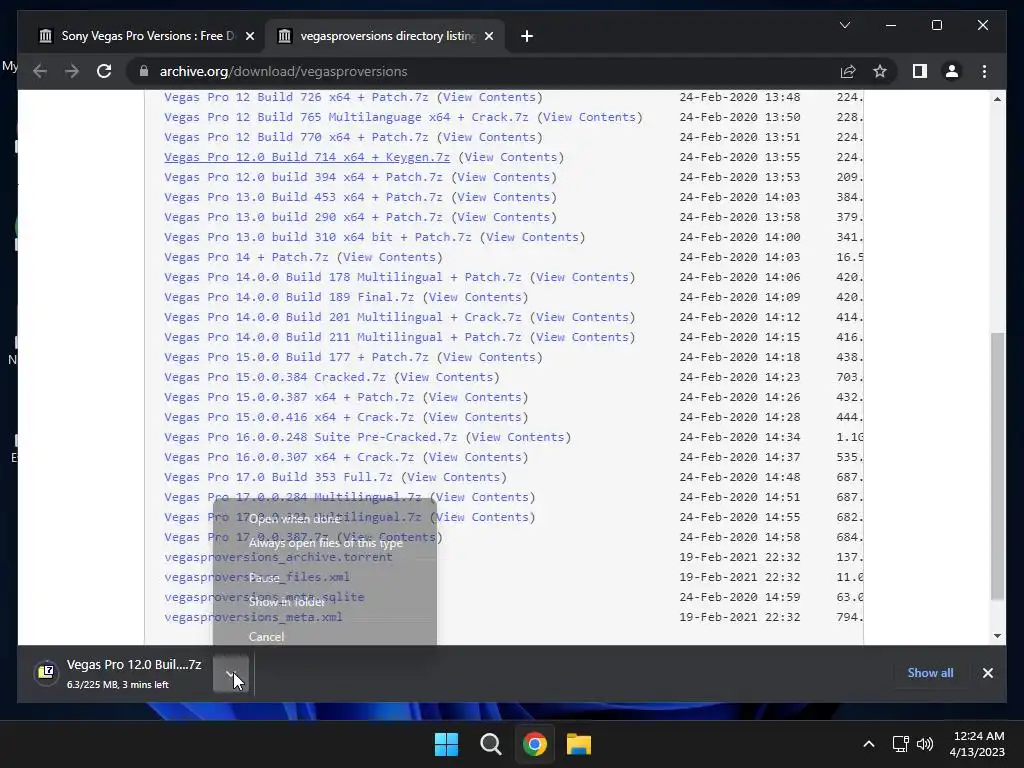The height and width of the screenshot is (768, 1024).
Task: Download Vegas Pro 12 Build 726 x64 + Patch.7z
Action: tap(296, 97)
